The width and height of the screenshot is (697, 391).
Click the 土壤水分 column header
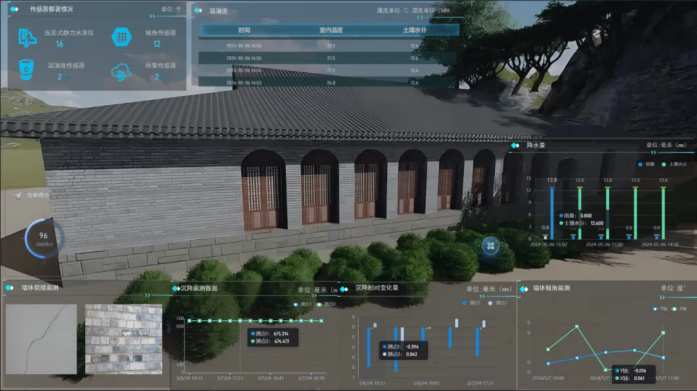[x=414, y=30]
